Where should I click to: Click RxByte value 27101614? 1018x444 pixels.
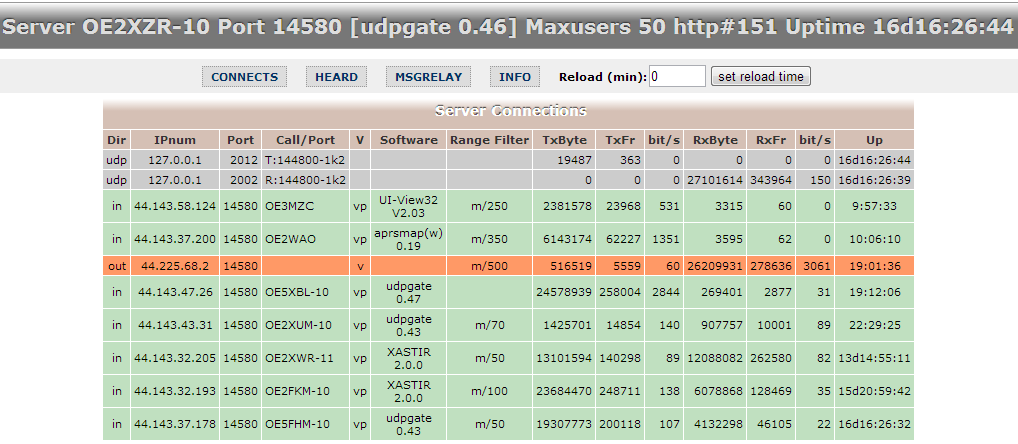(715, 180)
